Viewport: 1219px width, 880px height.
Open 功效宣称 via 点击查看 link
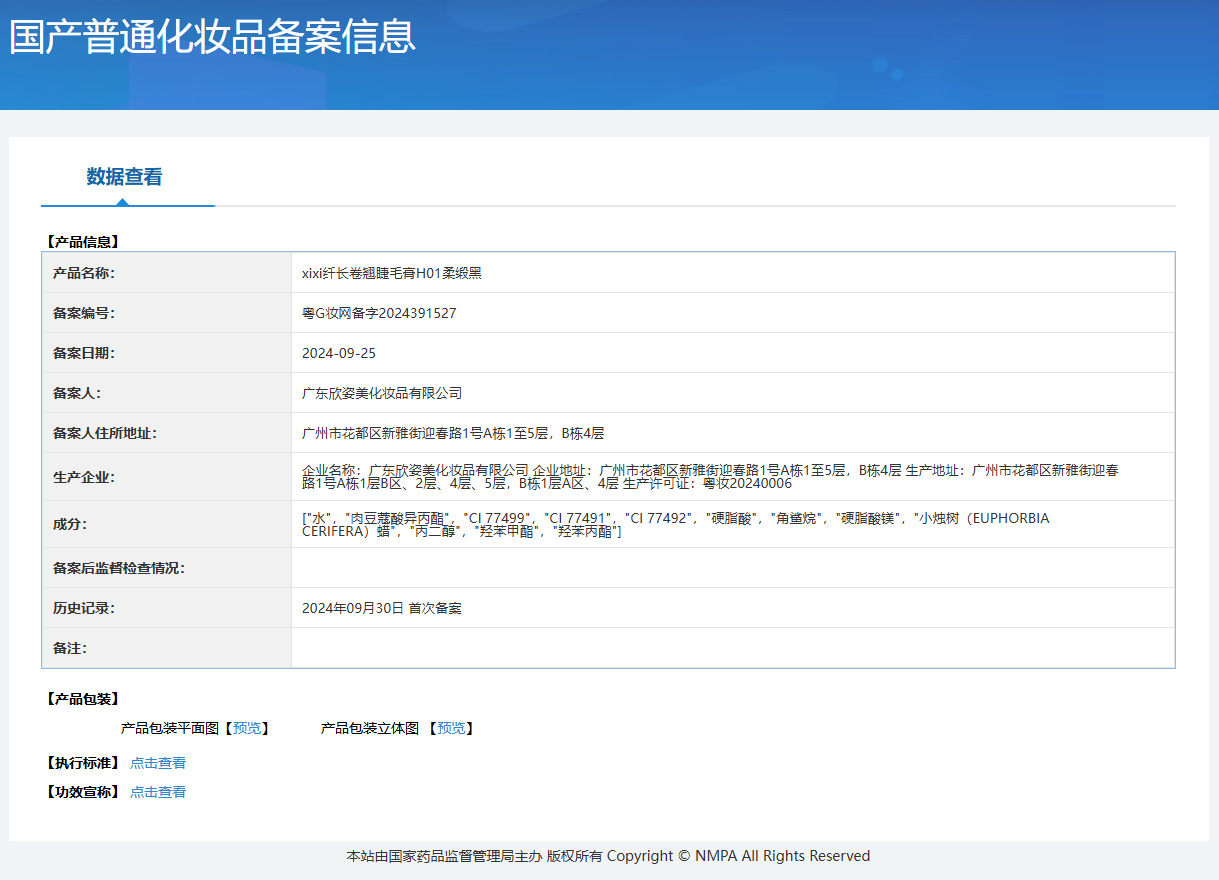coord(158,791)
